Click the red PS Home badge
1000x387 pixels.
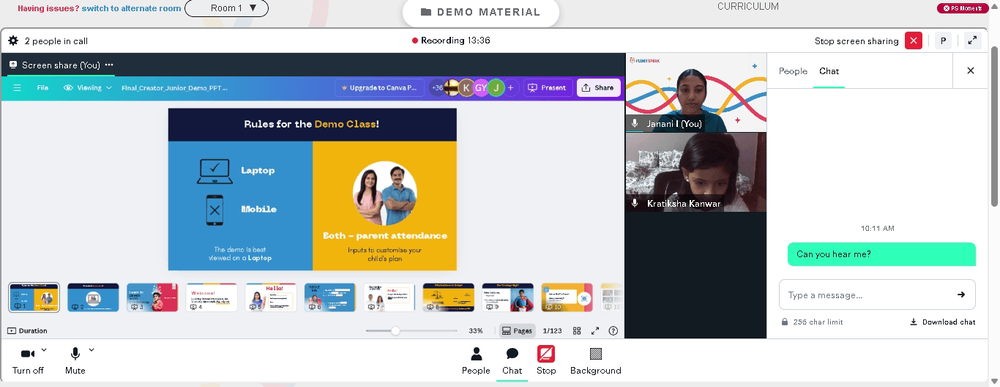click(962, 8)
